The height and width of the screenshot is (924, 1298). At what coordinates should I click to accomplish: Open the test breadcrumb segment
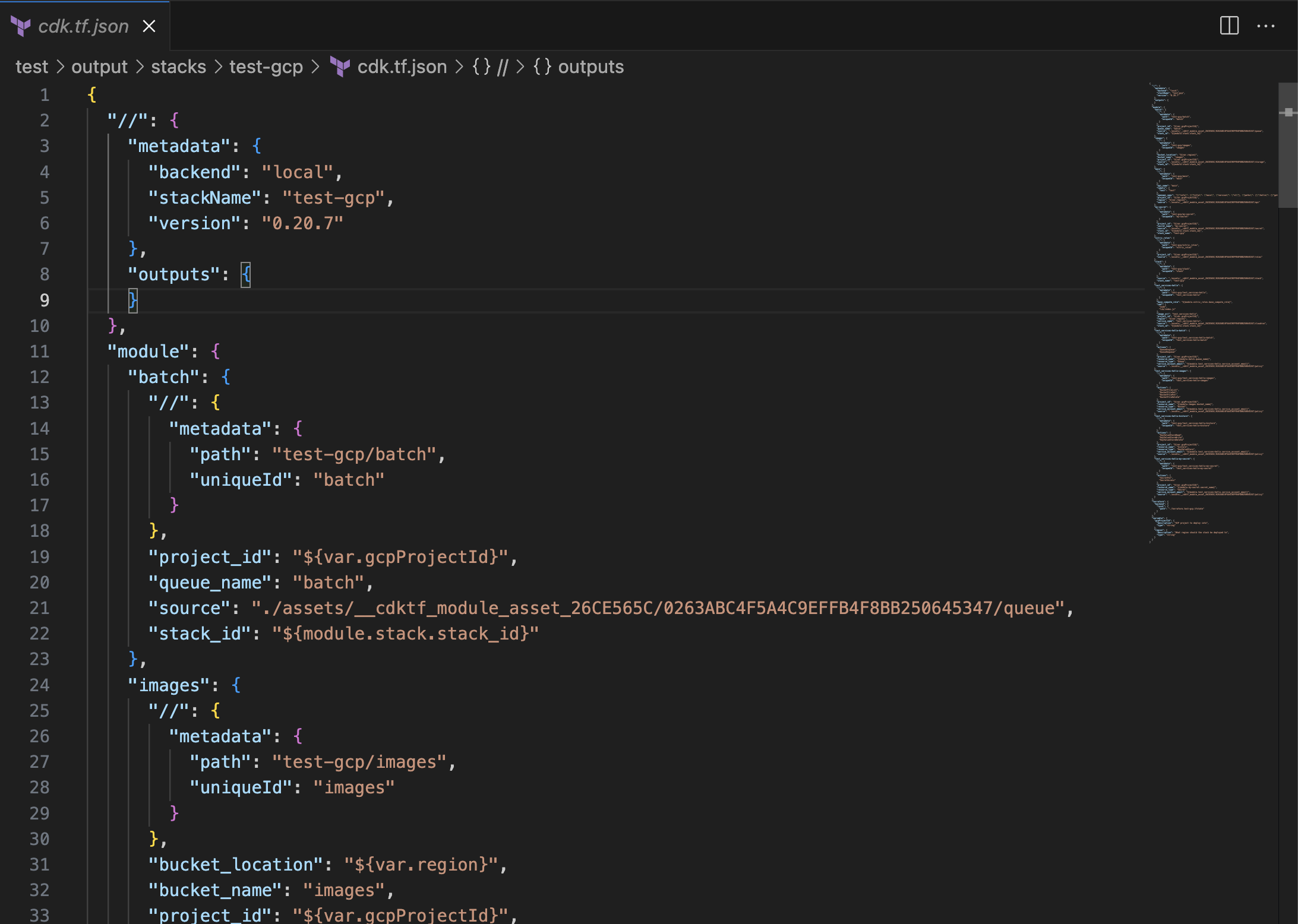(x=31, y=67)
